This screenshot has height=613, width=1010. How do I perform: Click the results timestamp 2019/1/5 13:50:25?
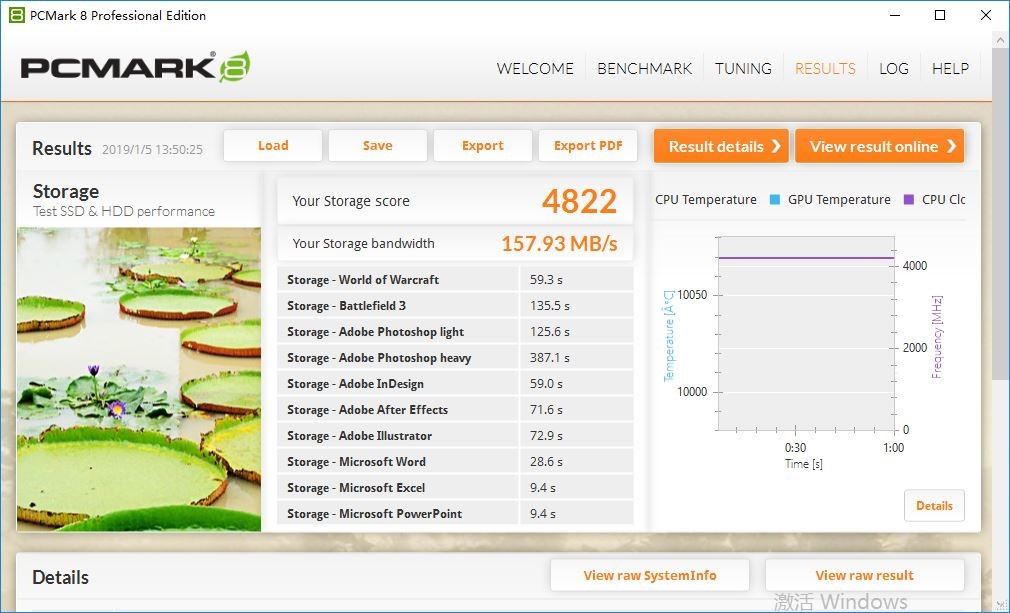click(x=152, y=149)
